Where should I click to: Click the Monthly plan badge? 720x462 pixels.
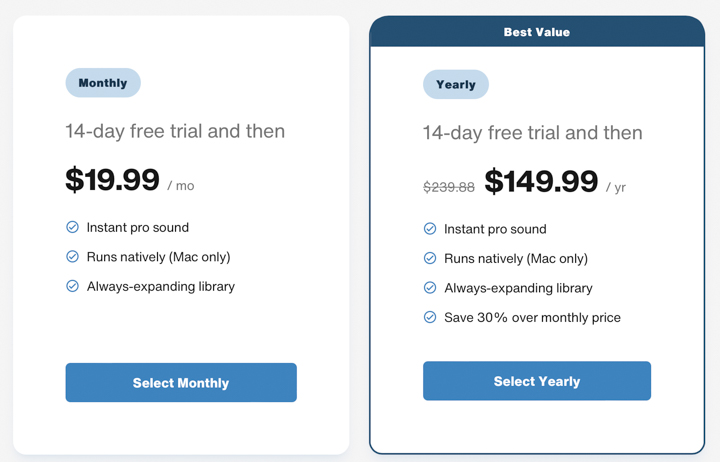click(103, 83)
